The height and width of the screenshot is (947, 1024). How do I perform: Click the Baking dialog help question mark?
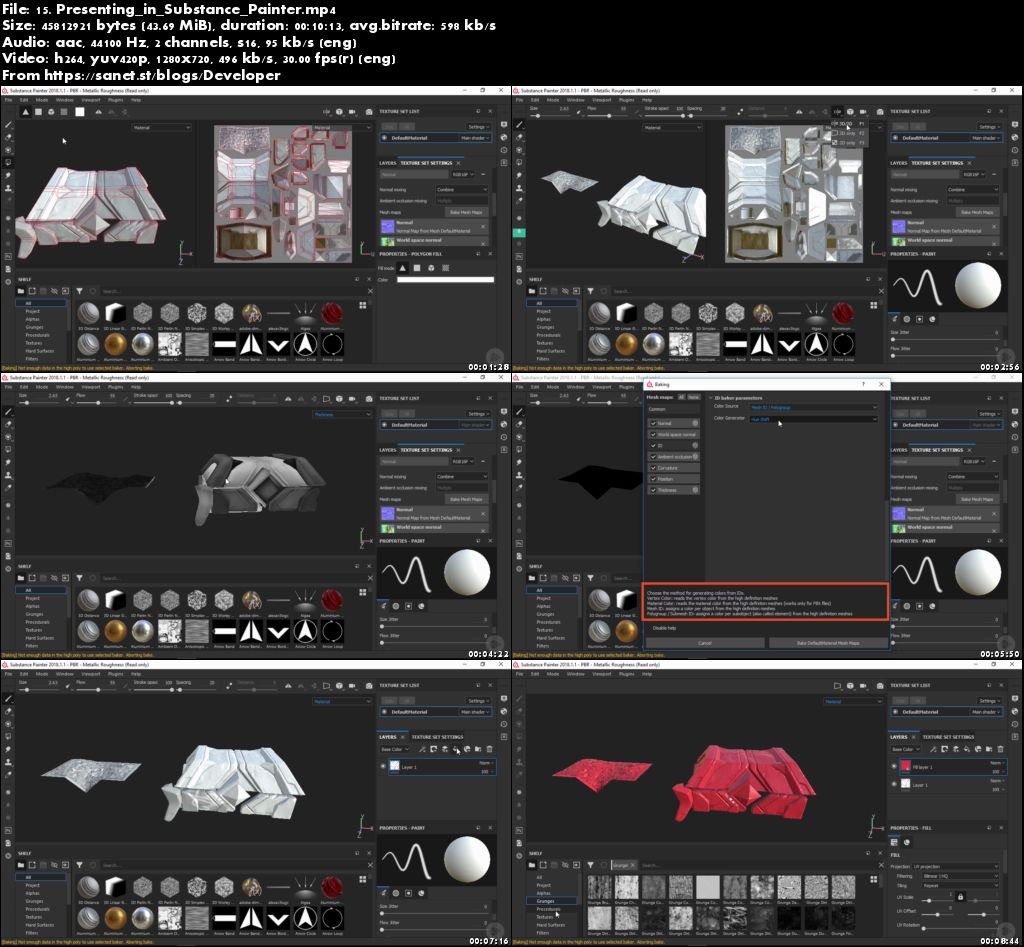[x=863, y=385]
